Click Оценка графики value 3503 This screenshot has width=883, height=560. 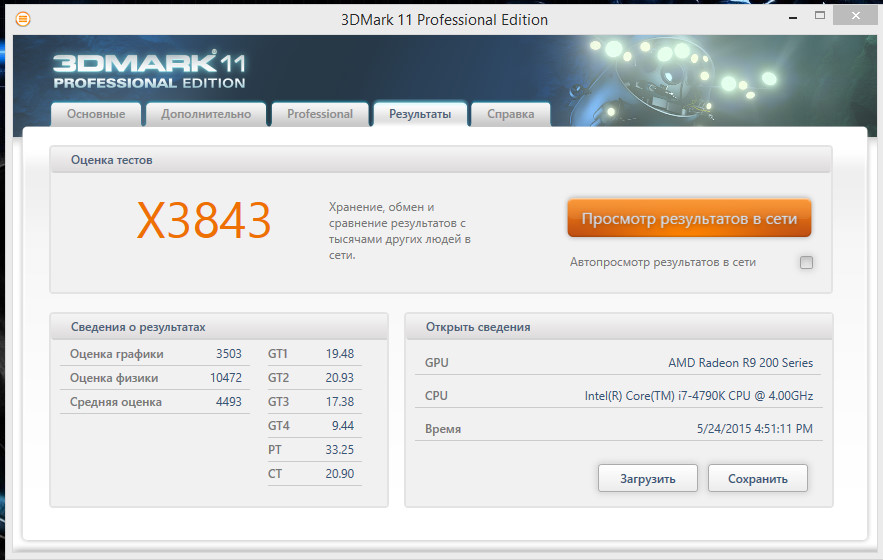(229, 354)
